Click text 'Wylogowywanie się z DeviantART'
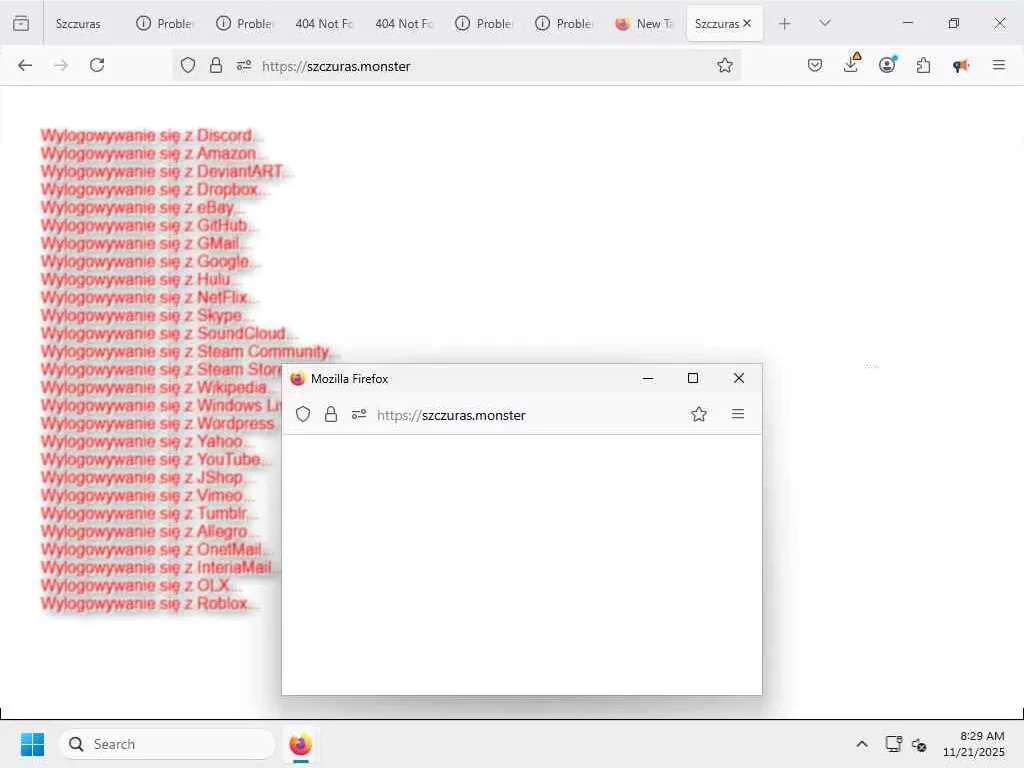Viewport: 1024px width, 768px height. [161, 172]
